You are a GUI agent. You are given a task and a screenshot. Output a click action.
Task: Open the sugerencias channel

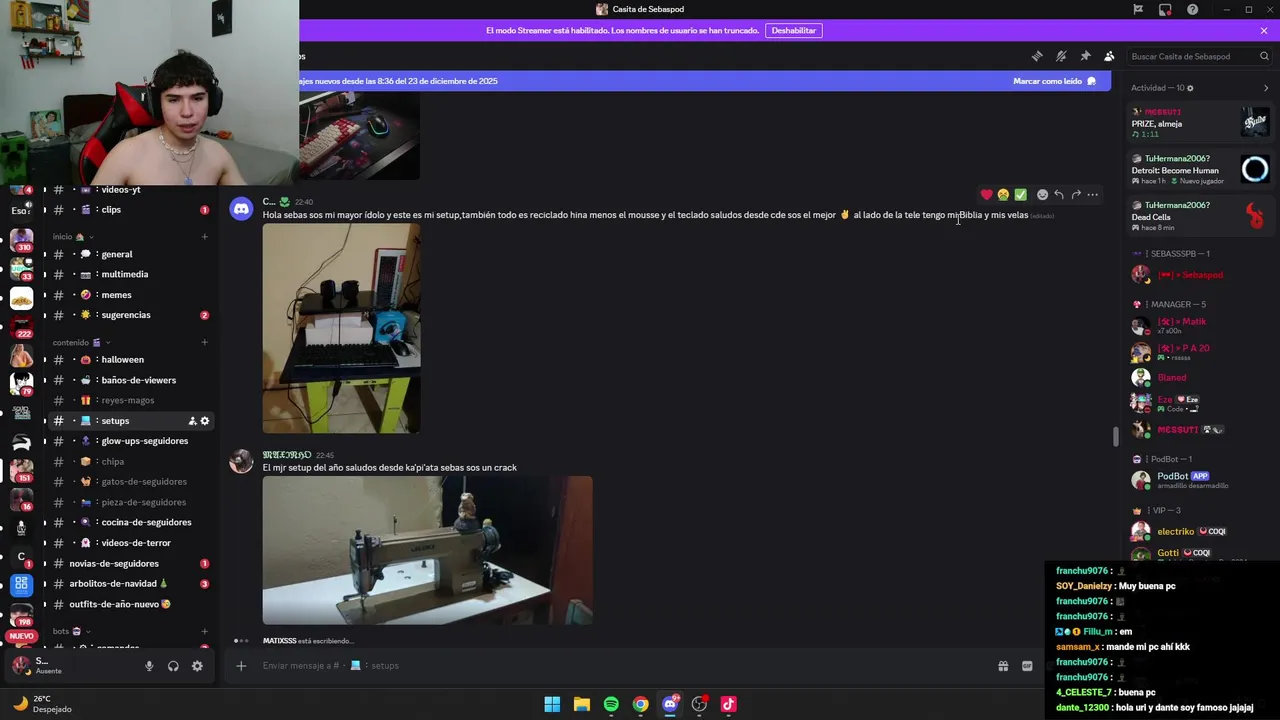[x=131, y=315]
